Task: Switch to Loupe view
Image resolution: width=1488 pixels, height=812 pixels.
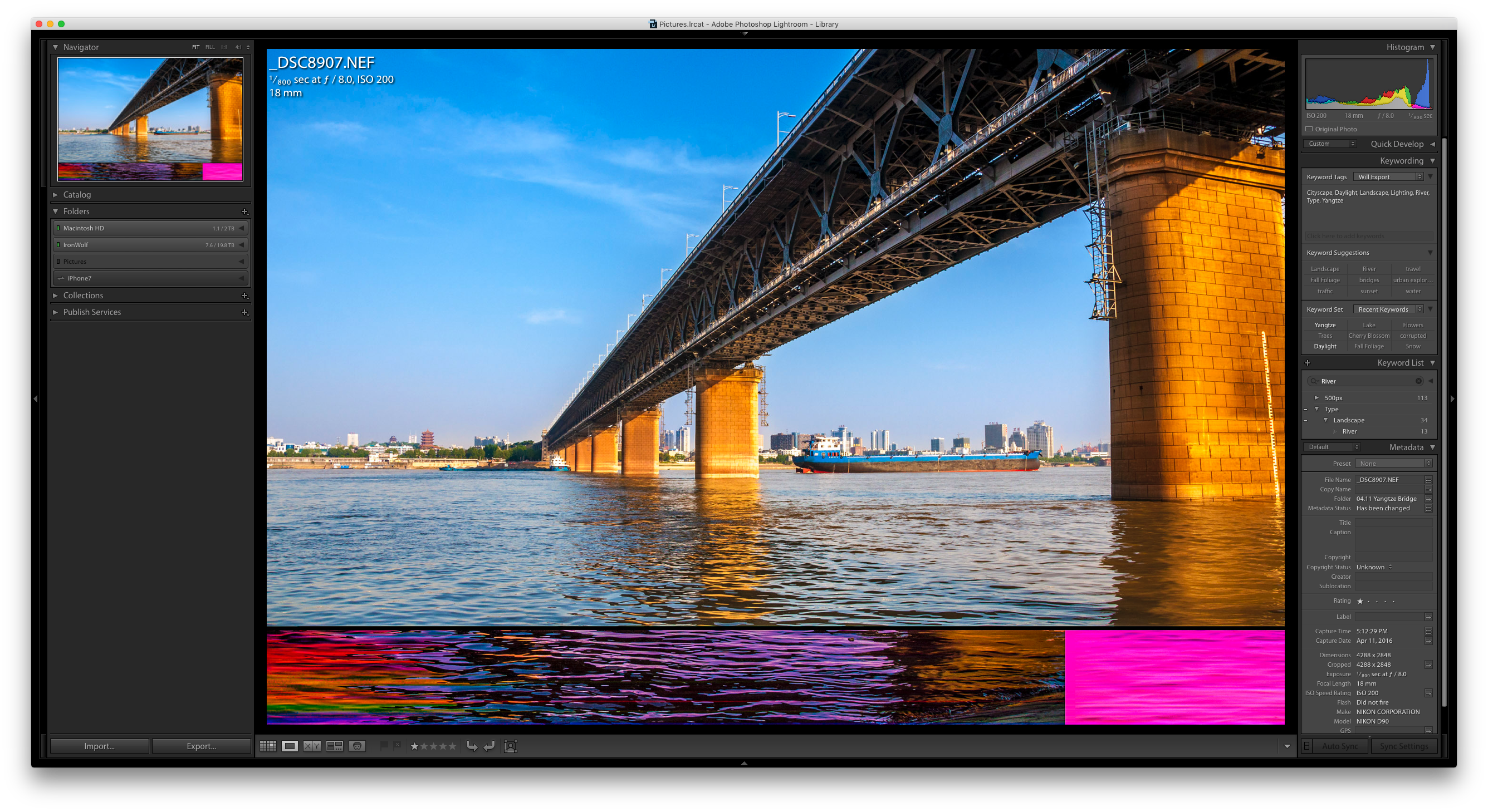Action: [290, 746]
